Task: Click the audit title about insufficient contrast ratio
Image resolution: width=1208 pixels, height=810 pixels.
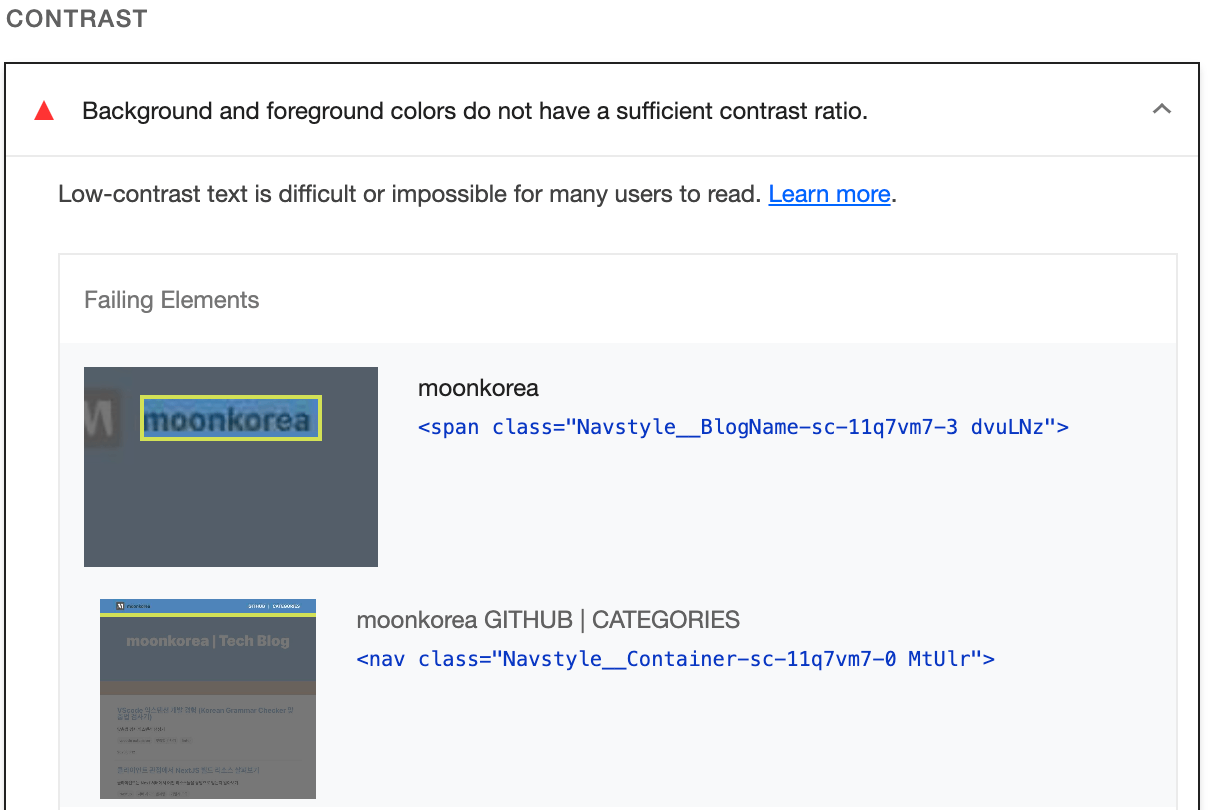Action: [474, 111]
